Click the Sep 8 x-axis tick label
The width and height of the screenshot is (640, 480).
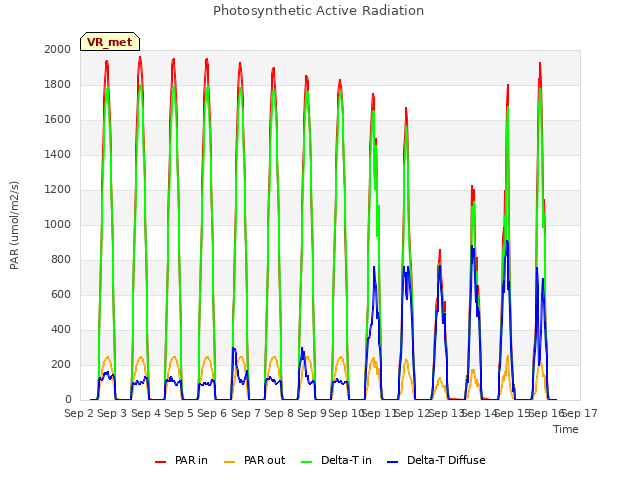click(x=279, y=413)
